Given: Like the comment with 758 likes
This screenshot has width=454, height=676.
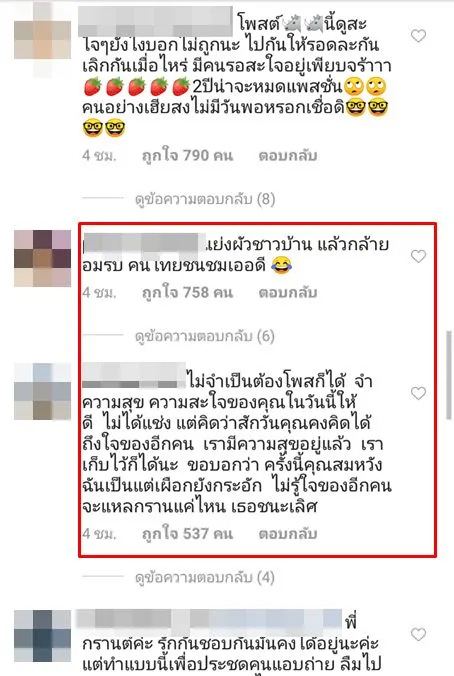Looking at the screenshot, I should 418,257.
